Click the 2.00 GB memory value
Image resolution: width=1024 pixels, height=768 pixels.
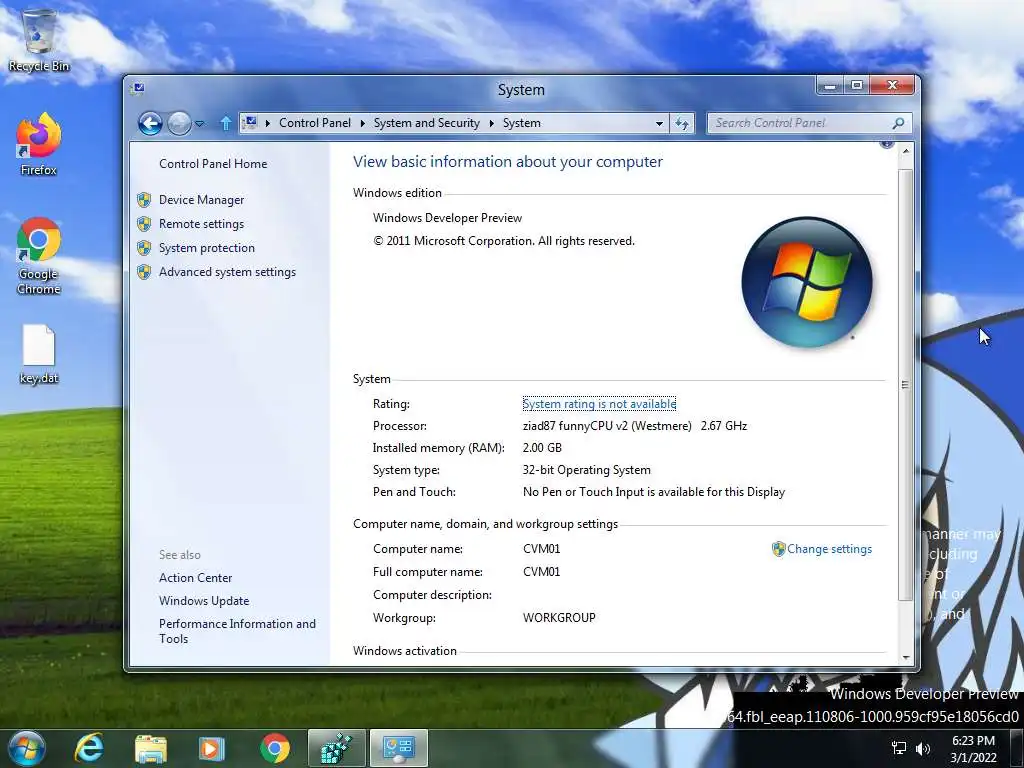[542, 448]
